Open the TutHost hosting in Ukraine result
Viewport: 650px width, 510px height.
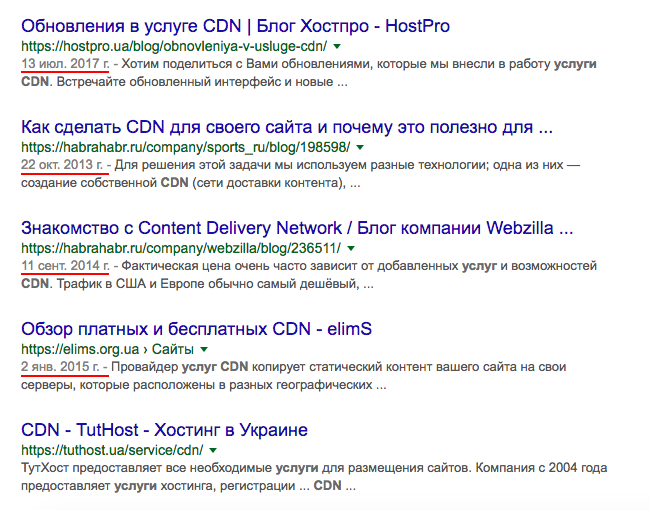(x=164, y=430)
